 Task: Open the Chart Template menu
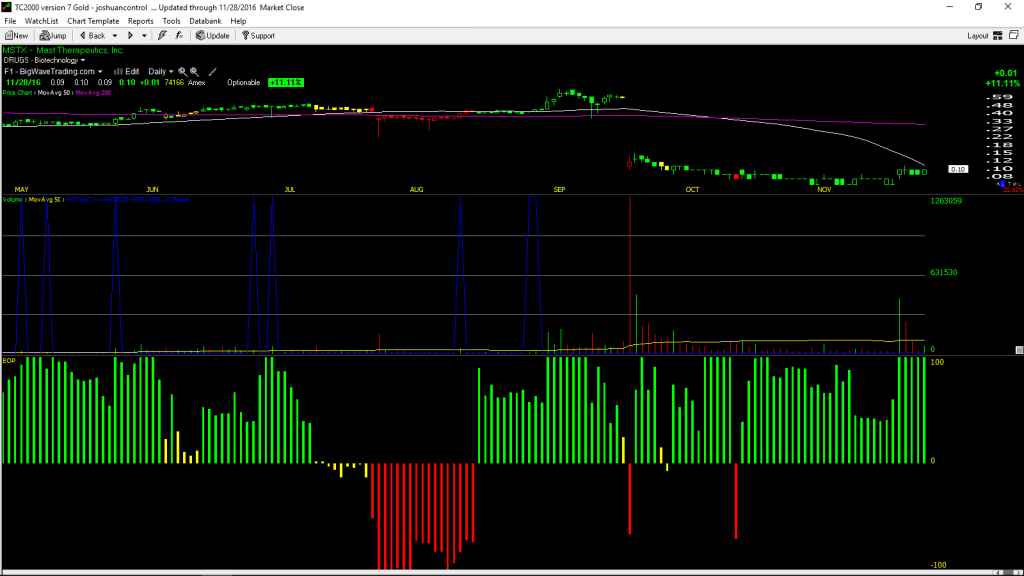(x=93, y=21)
